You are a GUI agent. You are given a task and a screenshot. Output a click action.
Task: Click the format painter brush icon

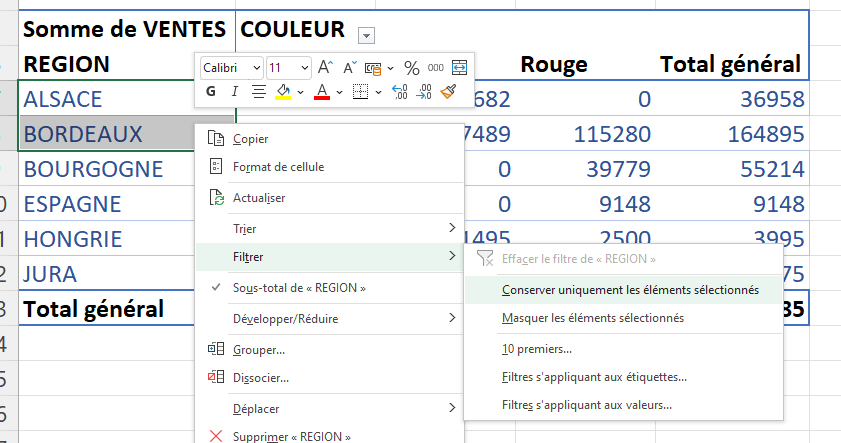coord(448,92)
